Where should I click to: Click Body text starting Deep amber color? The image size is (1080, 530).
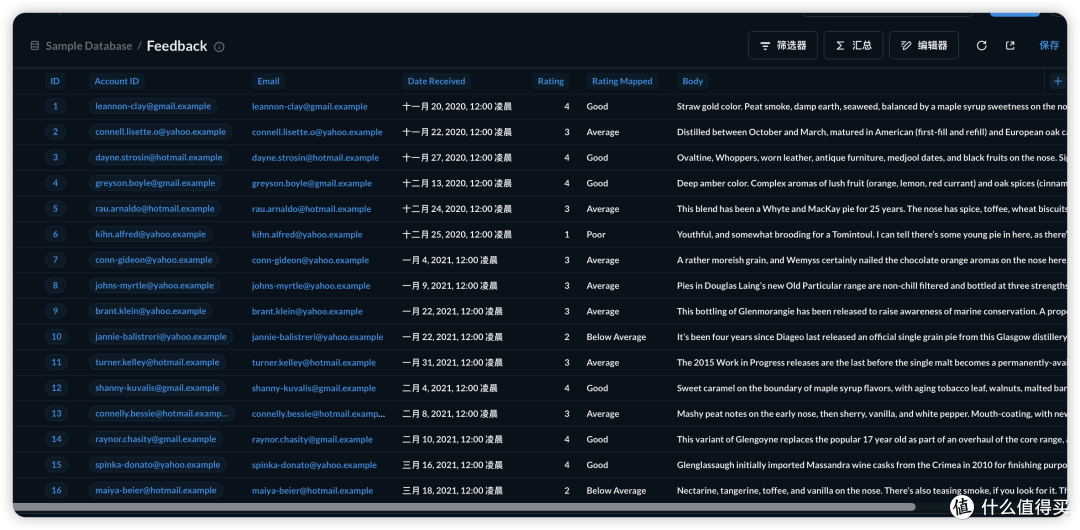pos(871,183)
